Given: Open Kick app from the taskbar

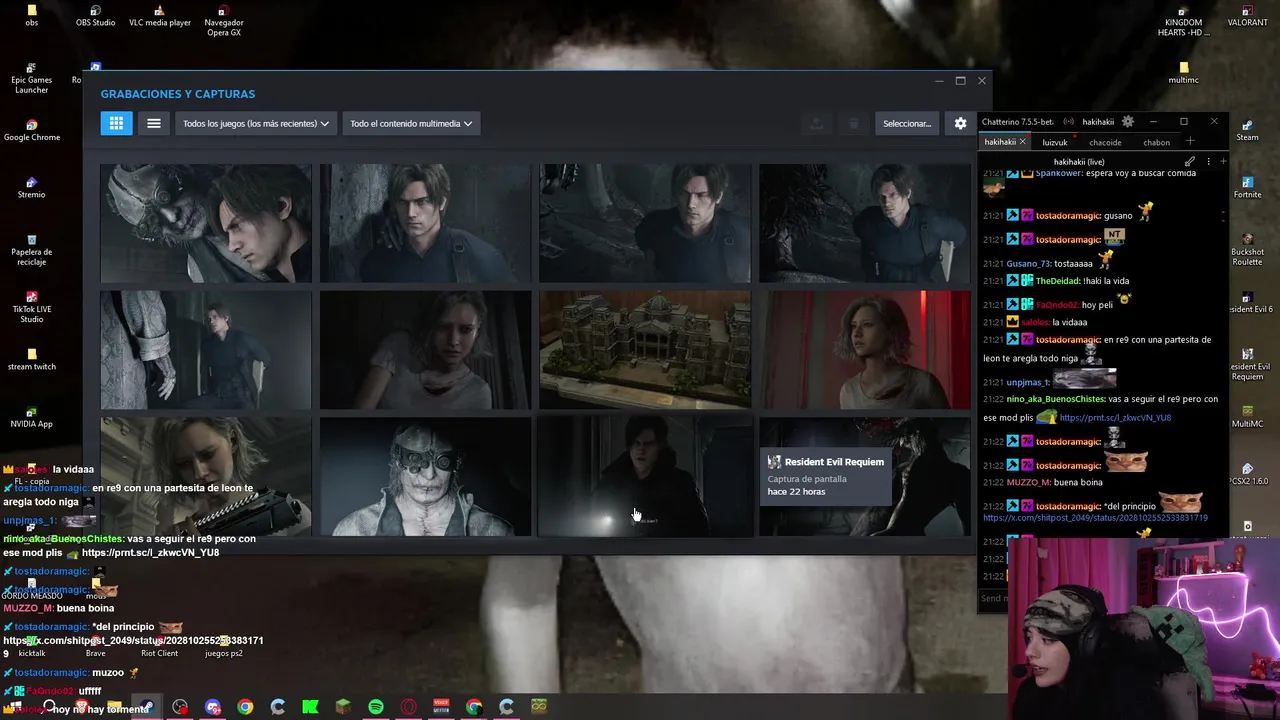Looking at the screenshot, I should click(x=310, y=707).
